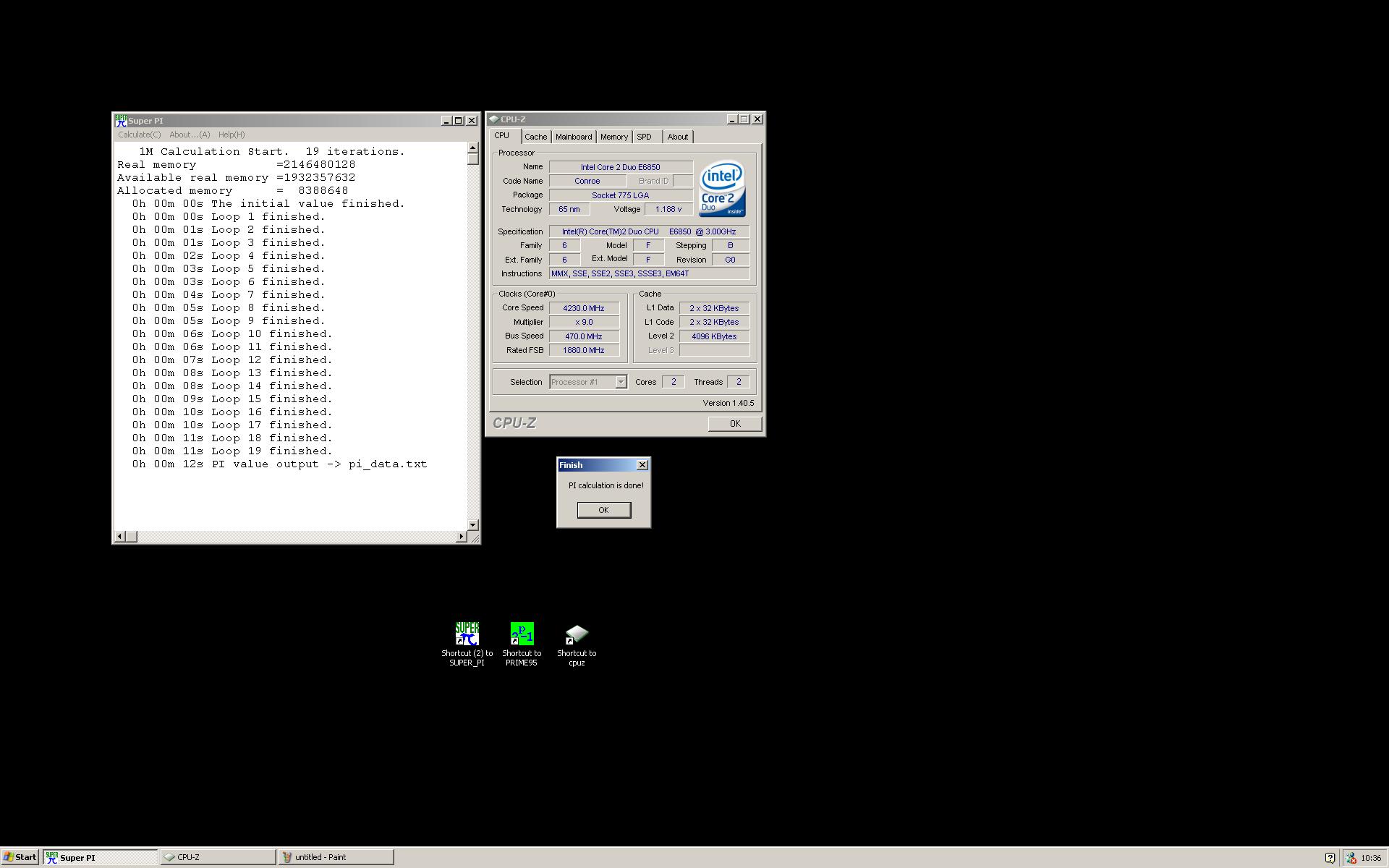
Task: Click the '1M Calculation Start. 19 iterations.' line
Action: (272, 152)
